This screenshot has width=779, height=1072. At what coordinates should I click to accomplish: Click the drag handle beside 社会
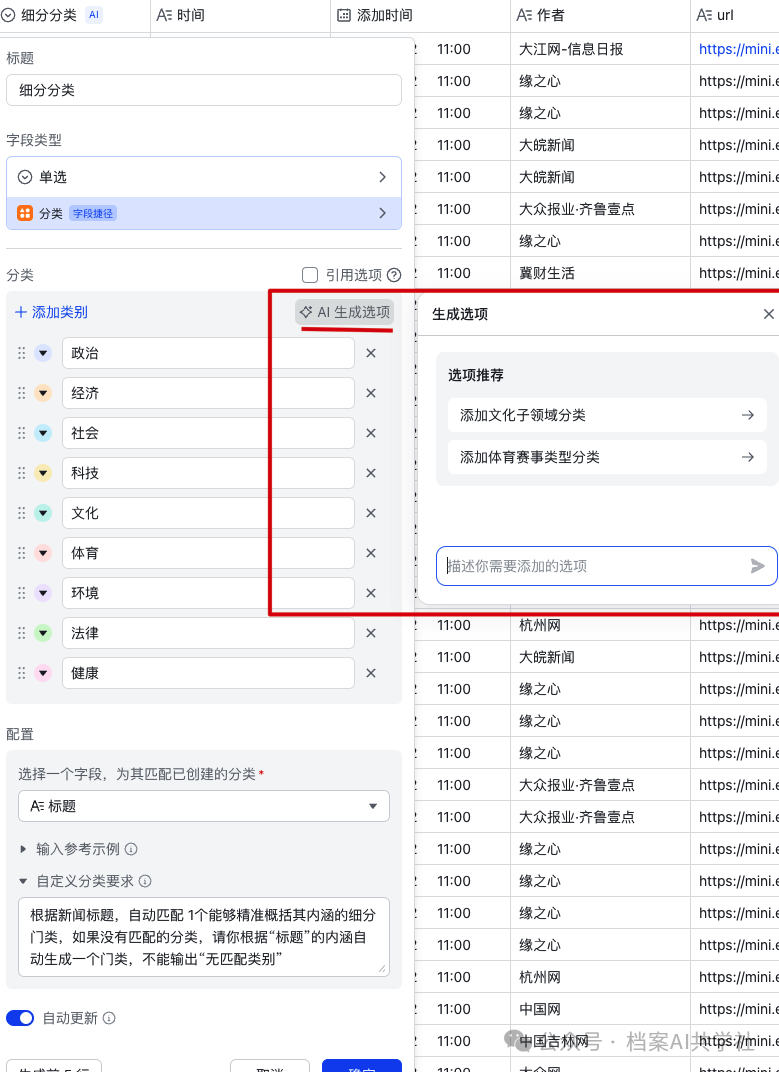(21, 433)
